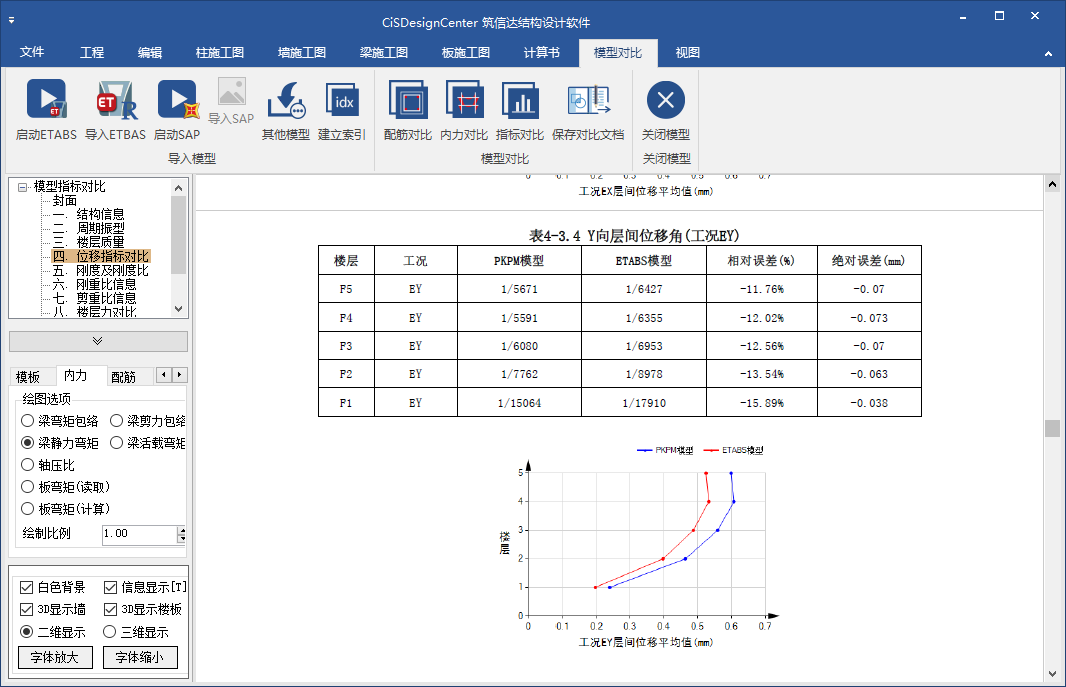Start SAP using the 启动SAP icon
Image resolution: width=1066 pixels, height=687 pixels.
(177, 110)
